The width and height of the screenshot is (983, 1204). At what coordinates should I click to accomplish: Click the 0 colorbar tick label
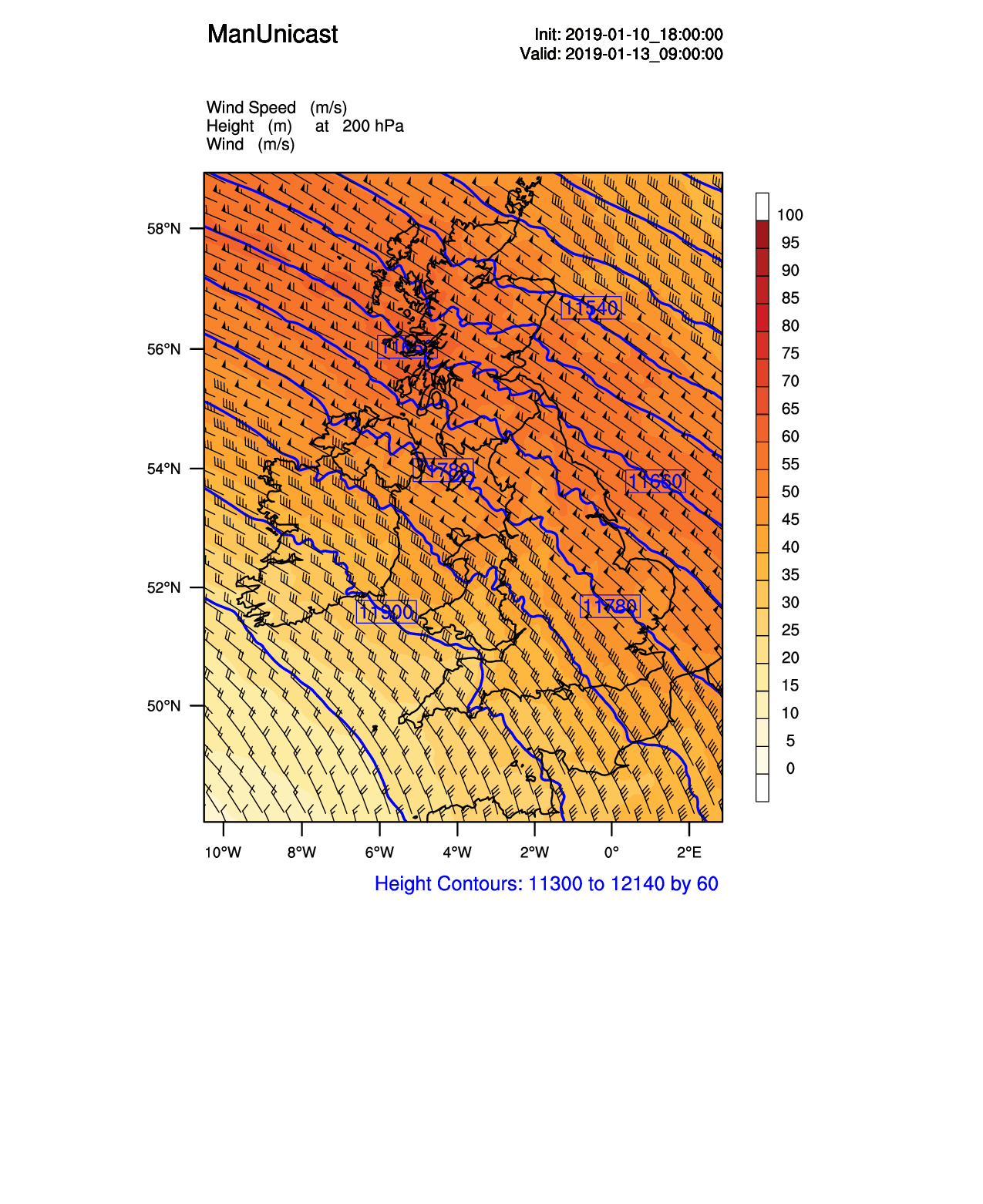click(790, 768)
